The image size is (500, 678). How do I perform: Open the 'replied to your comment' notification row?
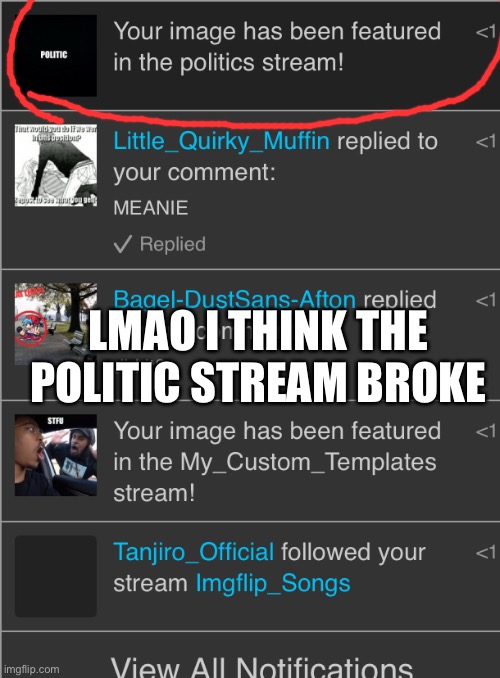pyautogui.click(x=251, y=189)
